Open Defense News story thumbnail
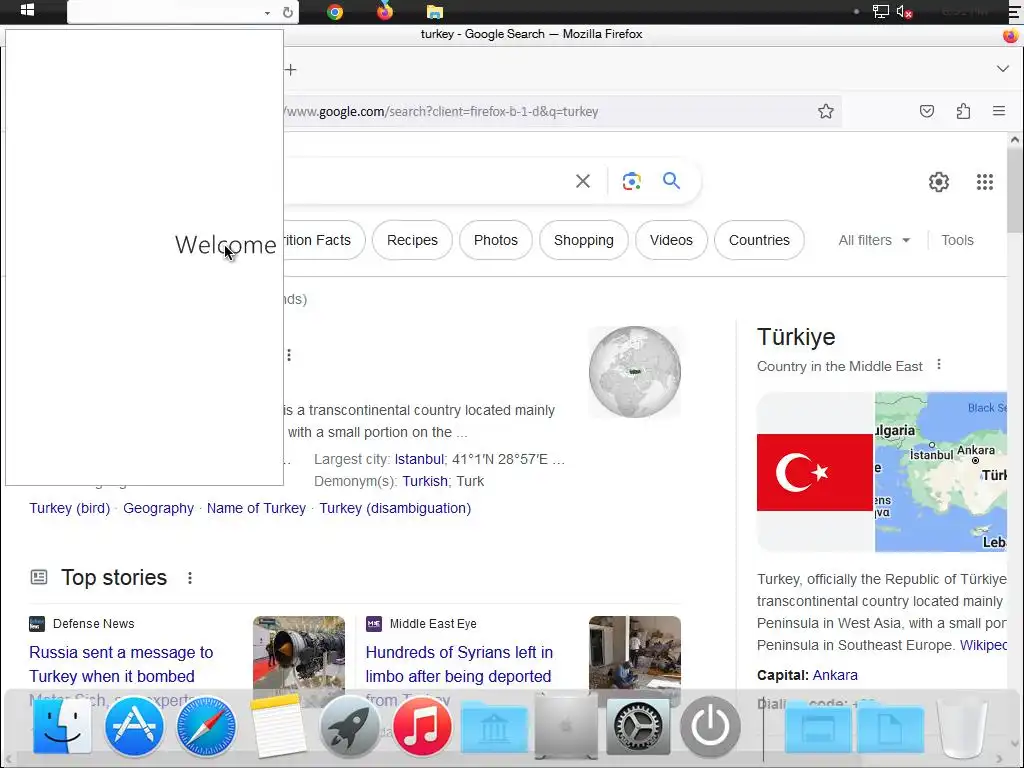This screenshot has width=1024, height=768. [299, 655]
